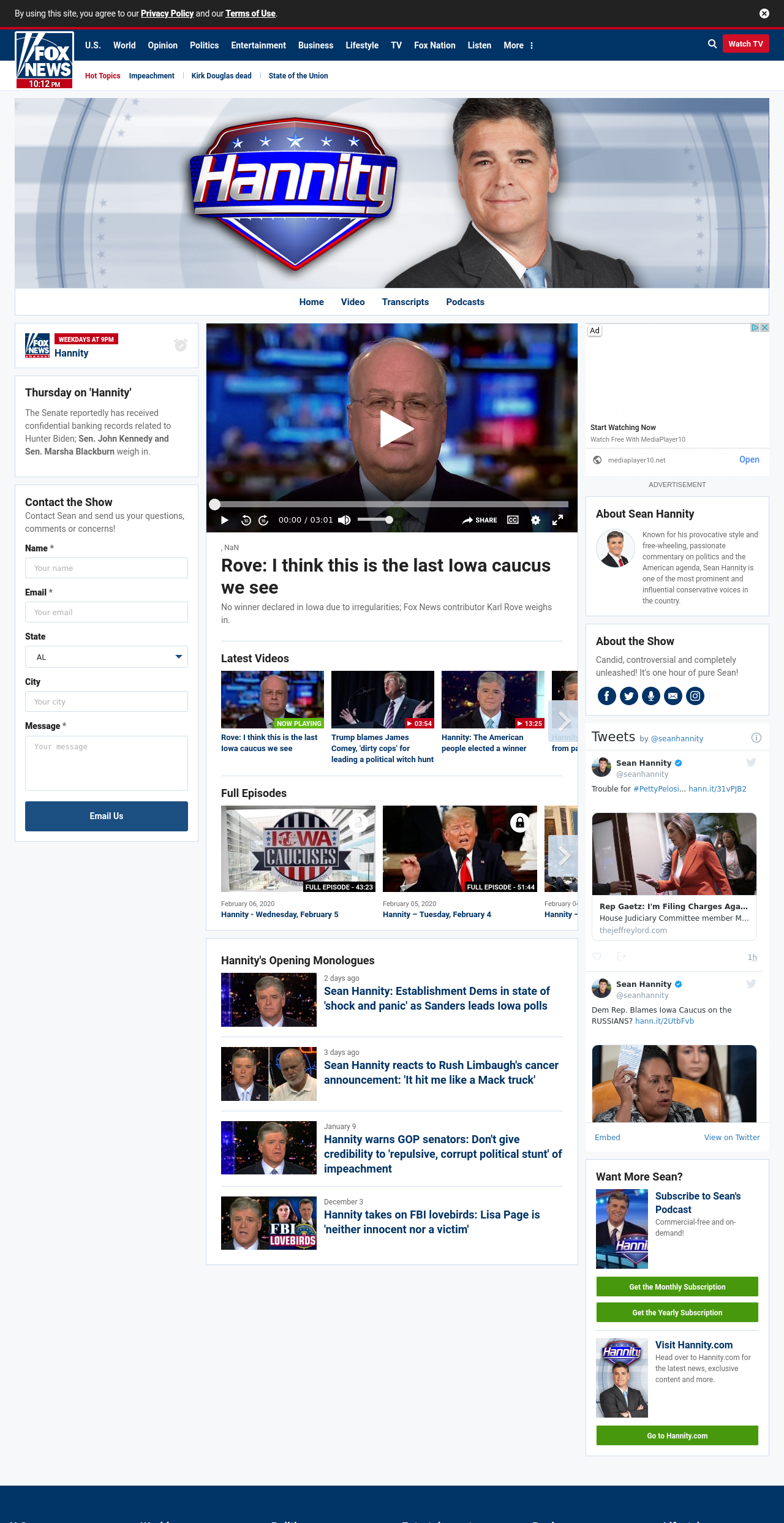The height and width of the screenshot is (1523, 784).
Task: Switch to the Transcripts tab
Action: pyautogui.click(x=405, y=302)
